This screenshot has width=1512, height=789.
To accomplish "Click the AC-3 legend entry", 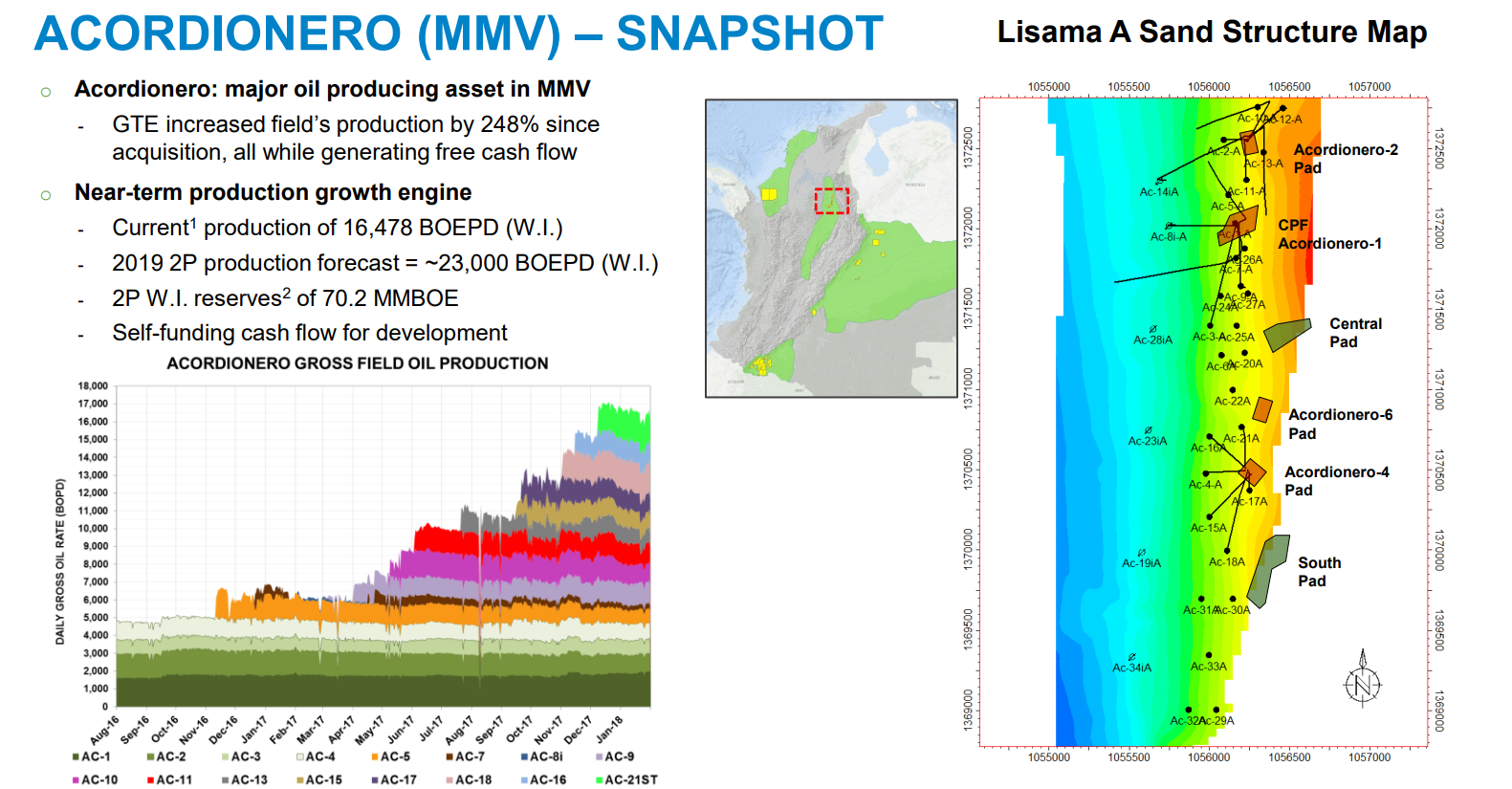I will (242, 756).
